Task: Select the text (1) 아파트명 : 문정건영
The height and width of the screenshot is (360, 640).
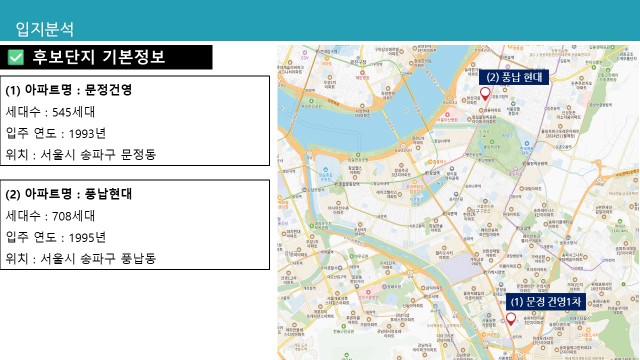Action: 69,90
